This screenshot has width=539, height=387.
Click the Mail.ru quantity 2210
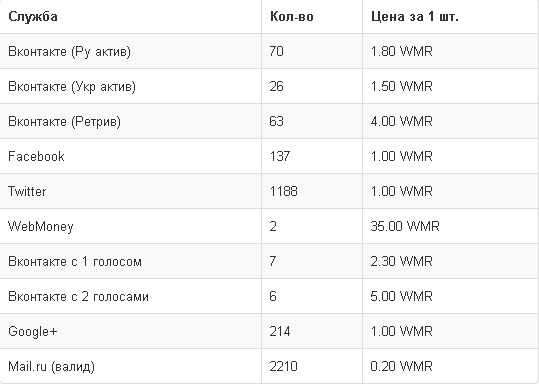[x=284, y=366]
